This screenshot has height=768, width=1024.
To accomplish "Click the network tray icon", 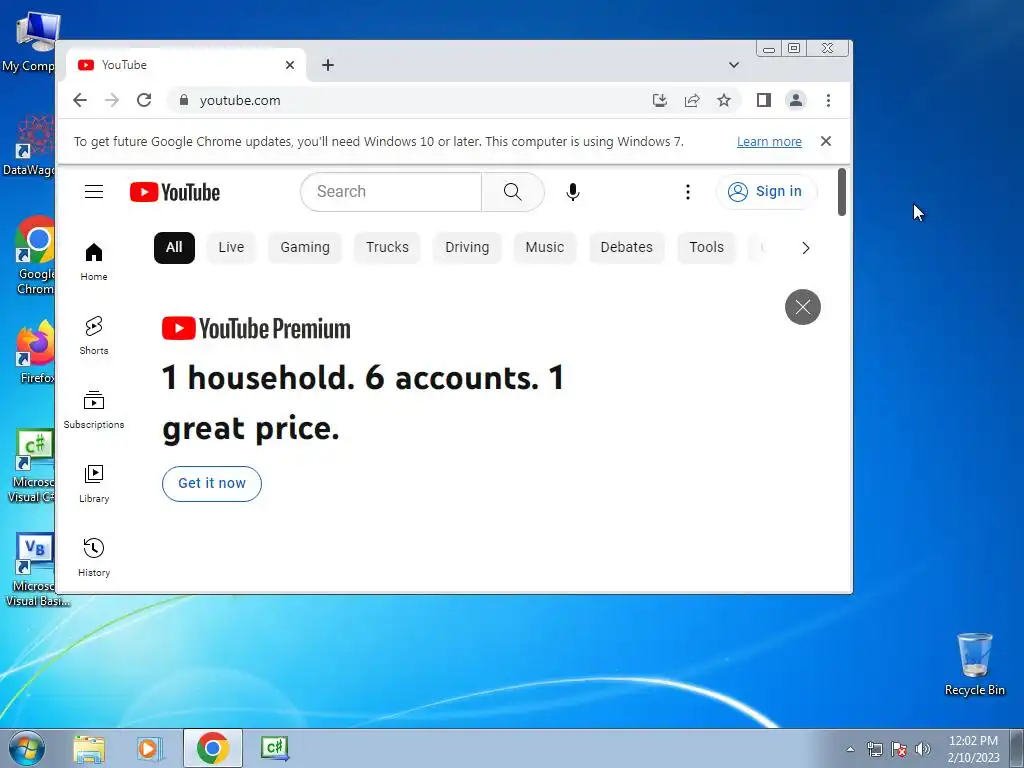I will 874,749.
